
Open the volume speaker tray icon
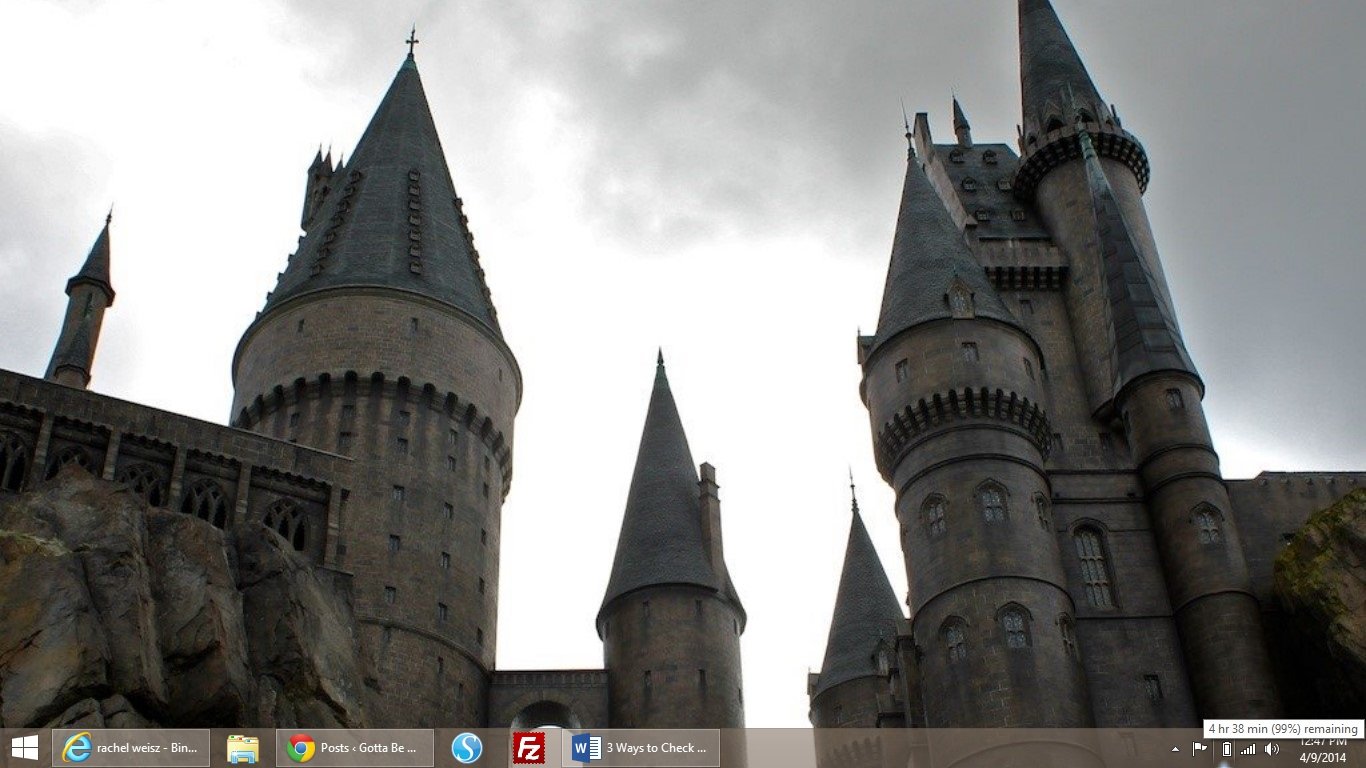pos(1271,749)
